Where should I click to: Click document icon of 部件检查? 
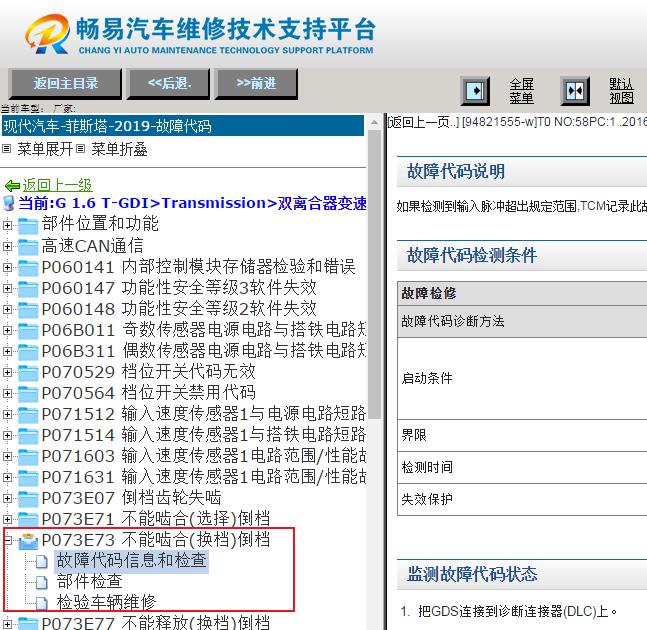41,583
